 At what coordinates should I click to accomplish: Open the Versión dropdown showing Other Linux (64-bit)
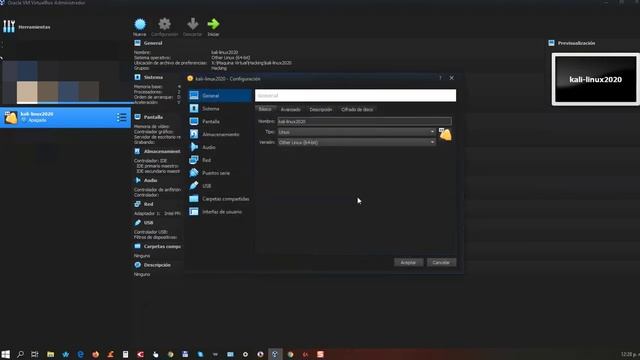(356, 142)
